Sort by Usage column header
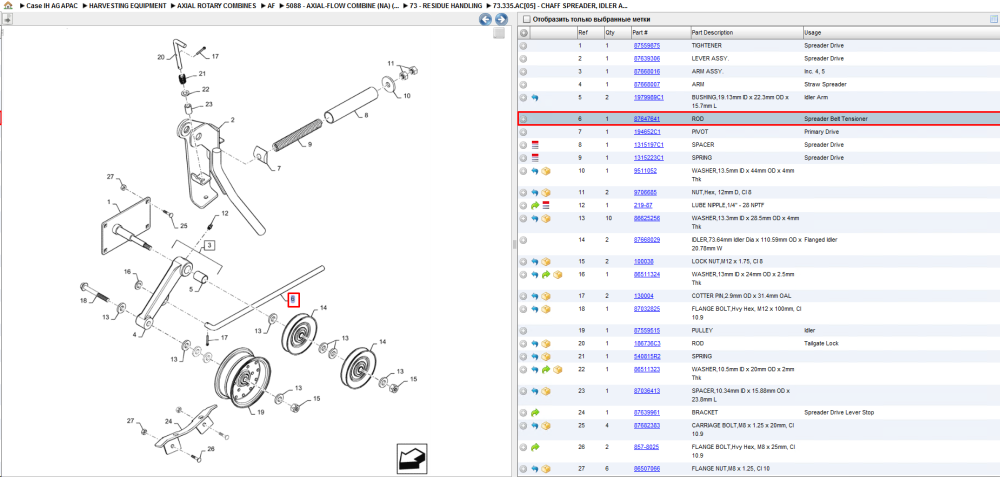Image resolution: width=1000 pixels, height=477 pixels. click(x=901, y=33)
